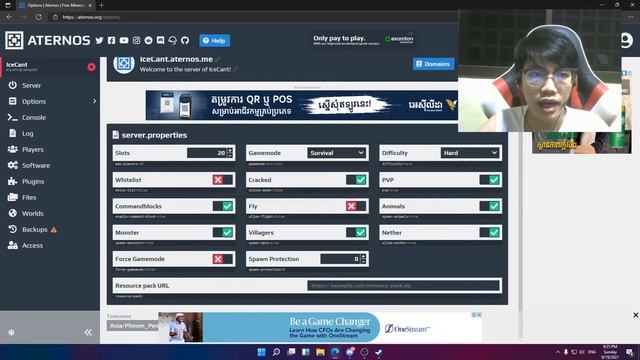Open the Aternos YouTube icon
This screenshot has width=640, height=360.
coord(124,40)
